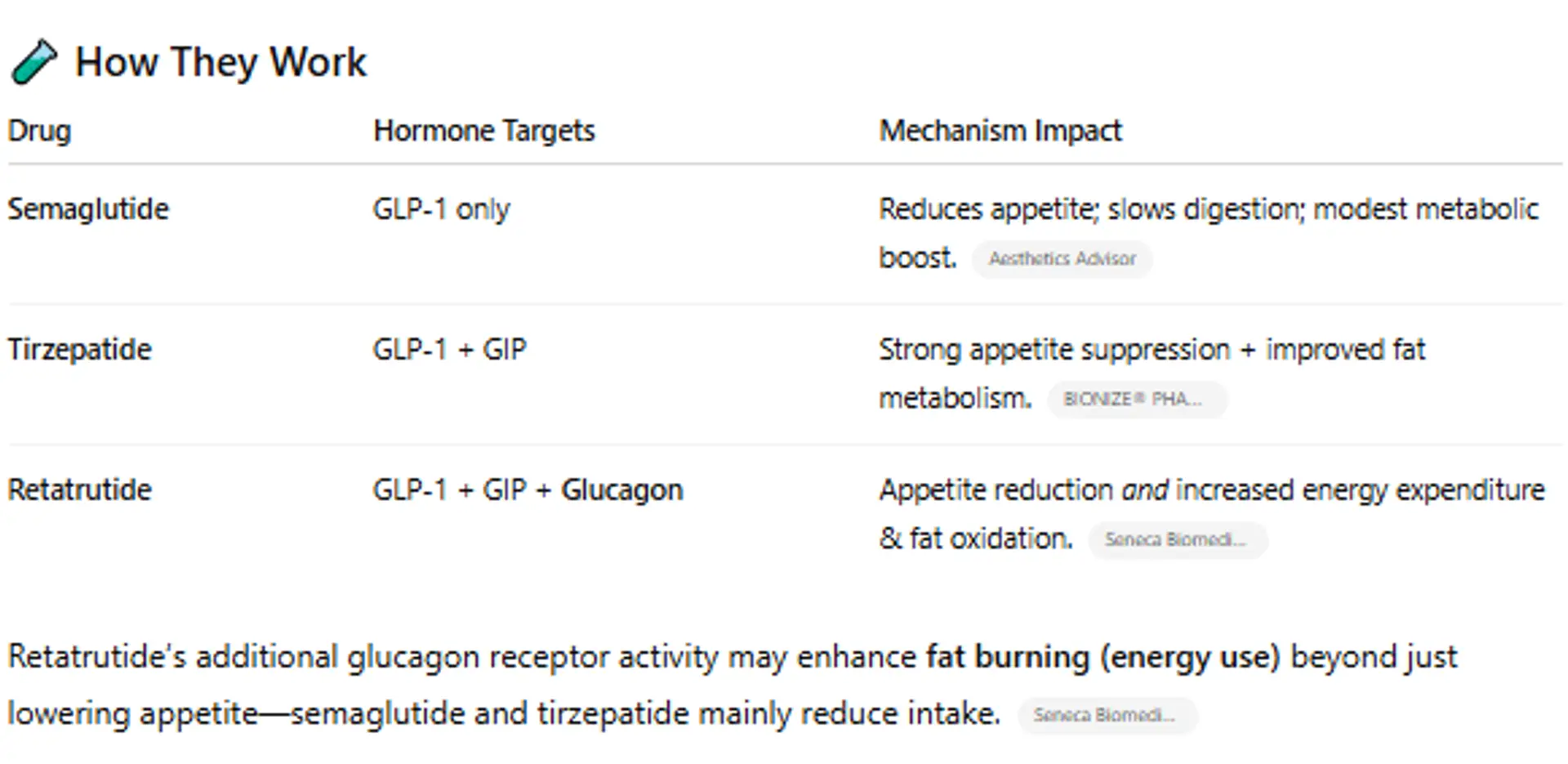The width and height of the screenshot is (1568, 764).
Task: Click the "GLP-1 only" hormone target cell
Action: (441, 209)
